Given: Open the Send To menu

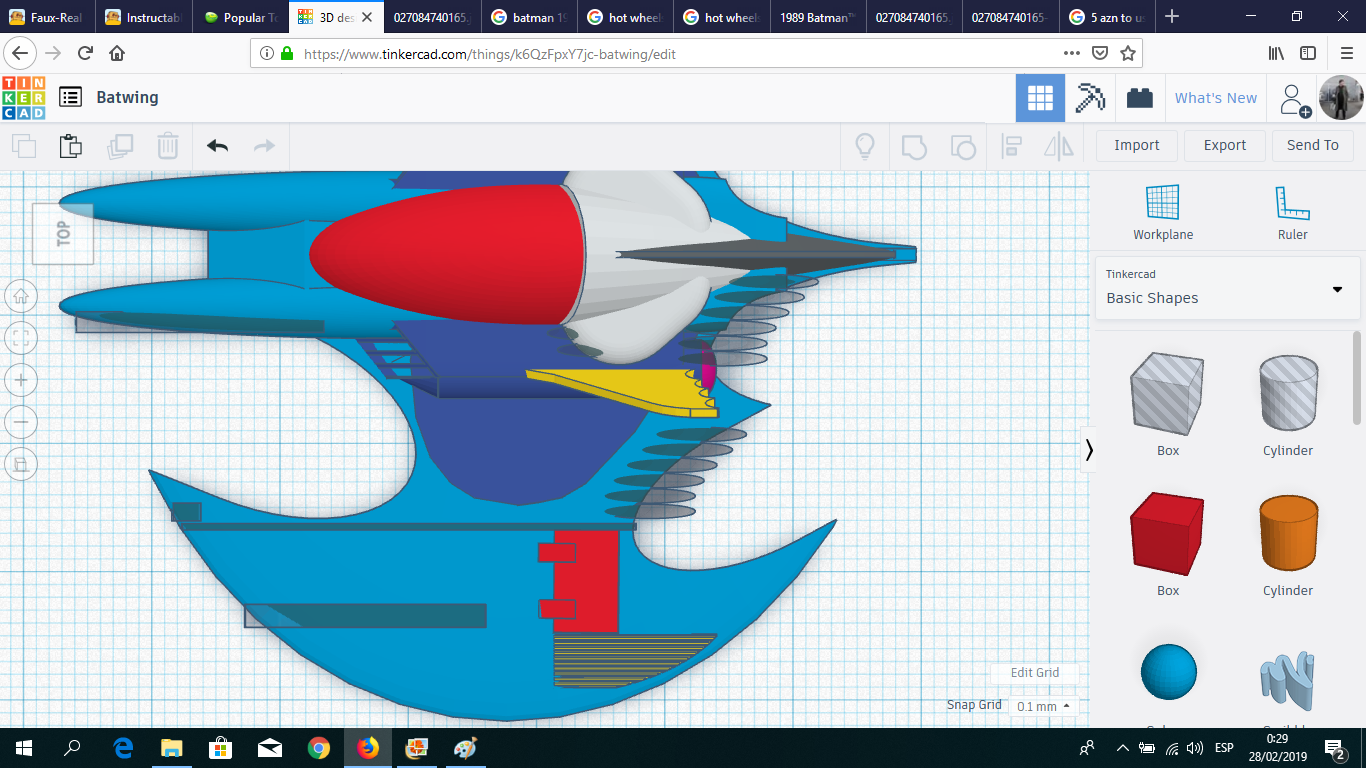Looking at the screenshot, I should tap(1313, 146).
